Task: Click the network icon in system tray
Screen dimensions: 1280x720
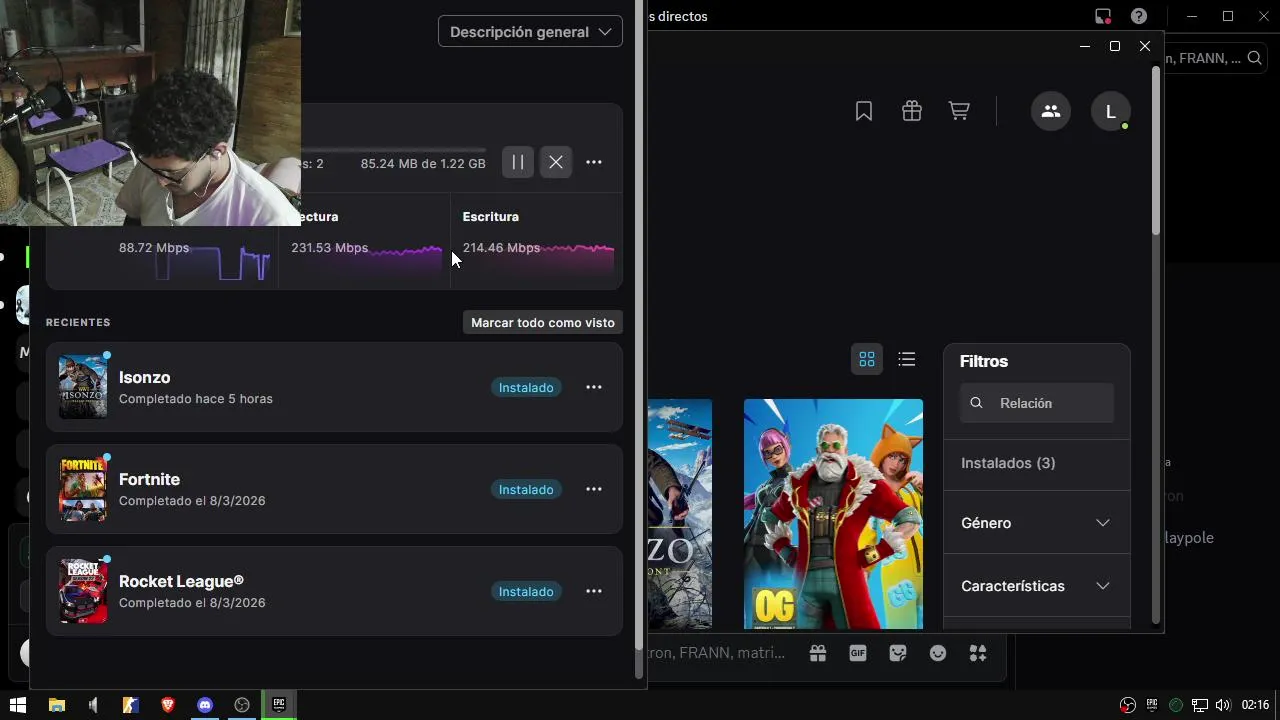Action: click(1200, 705)
